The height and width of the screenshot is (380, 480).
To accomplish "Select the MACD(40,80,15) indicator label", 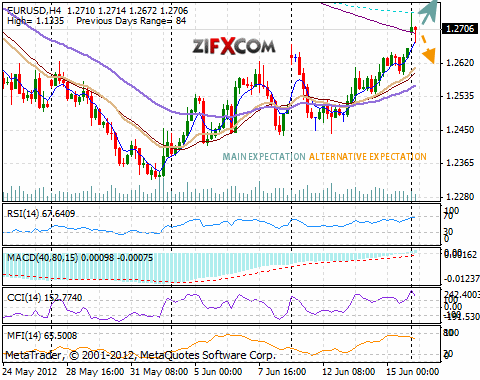I will point(80,258).
